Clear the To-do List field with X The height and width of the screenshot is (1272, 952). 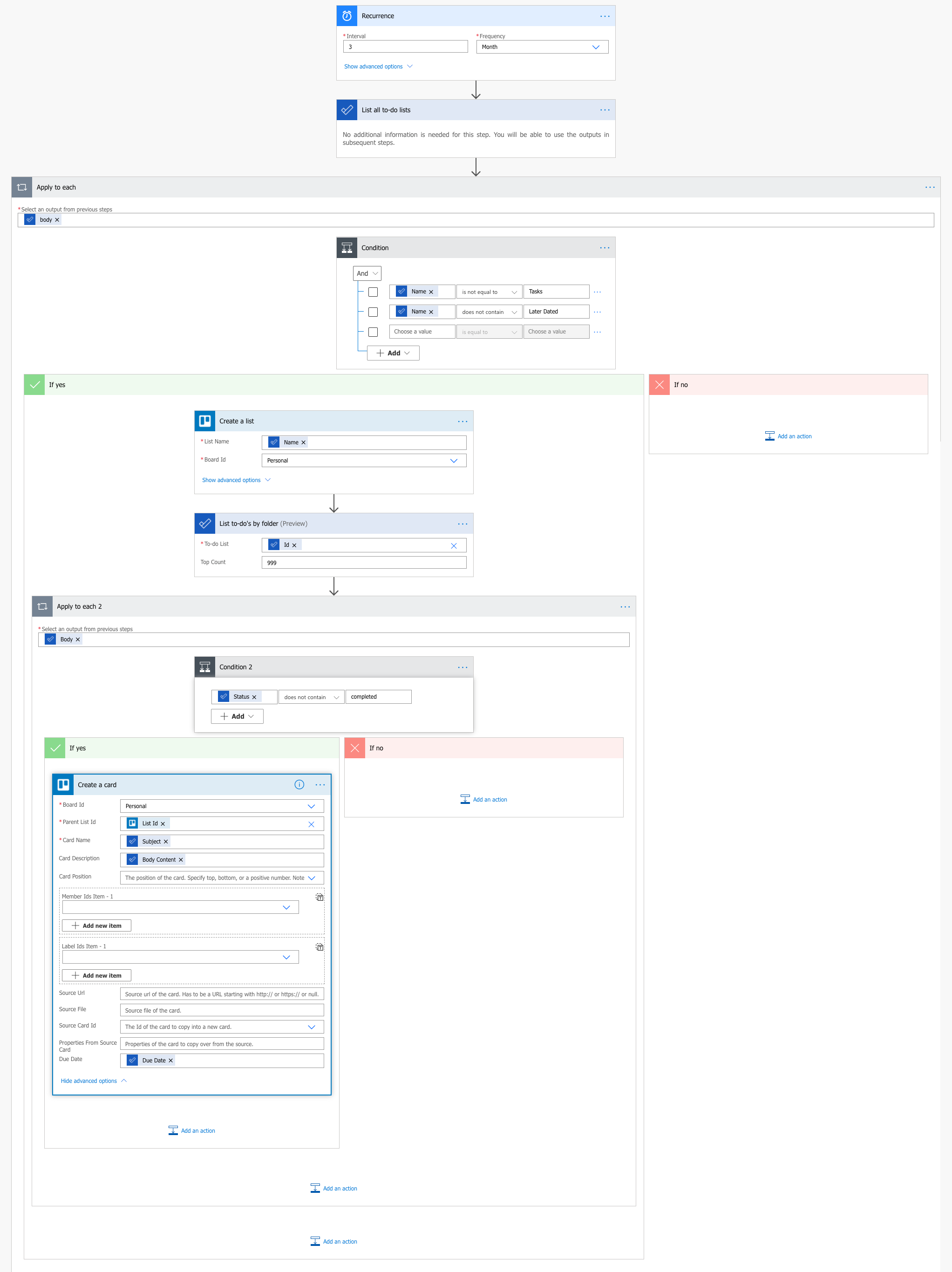pyautogui.click(x=454, y=545)
